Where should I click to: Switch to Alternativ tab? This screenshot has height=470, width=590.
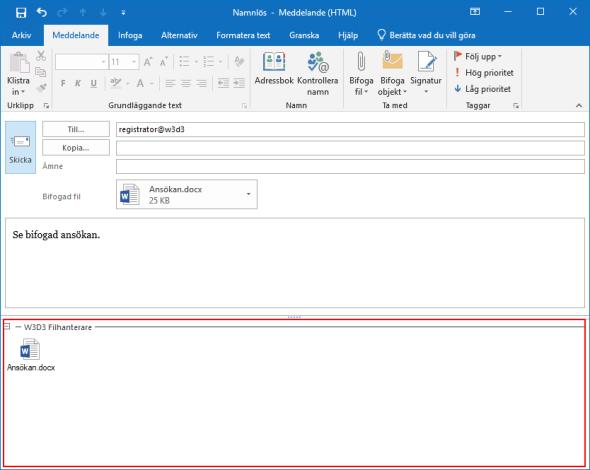point(179,35)
